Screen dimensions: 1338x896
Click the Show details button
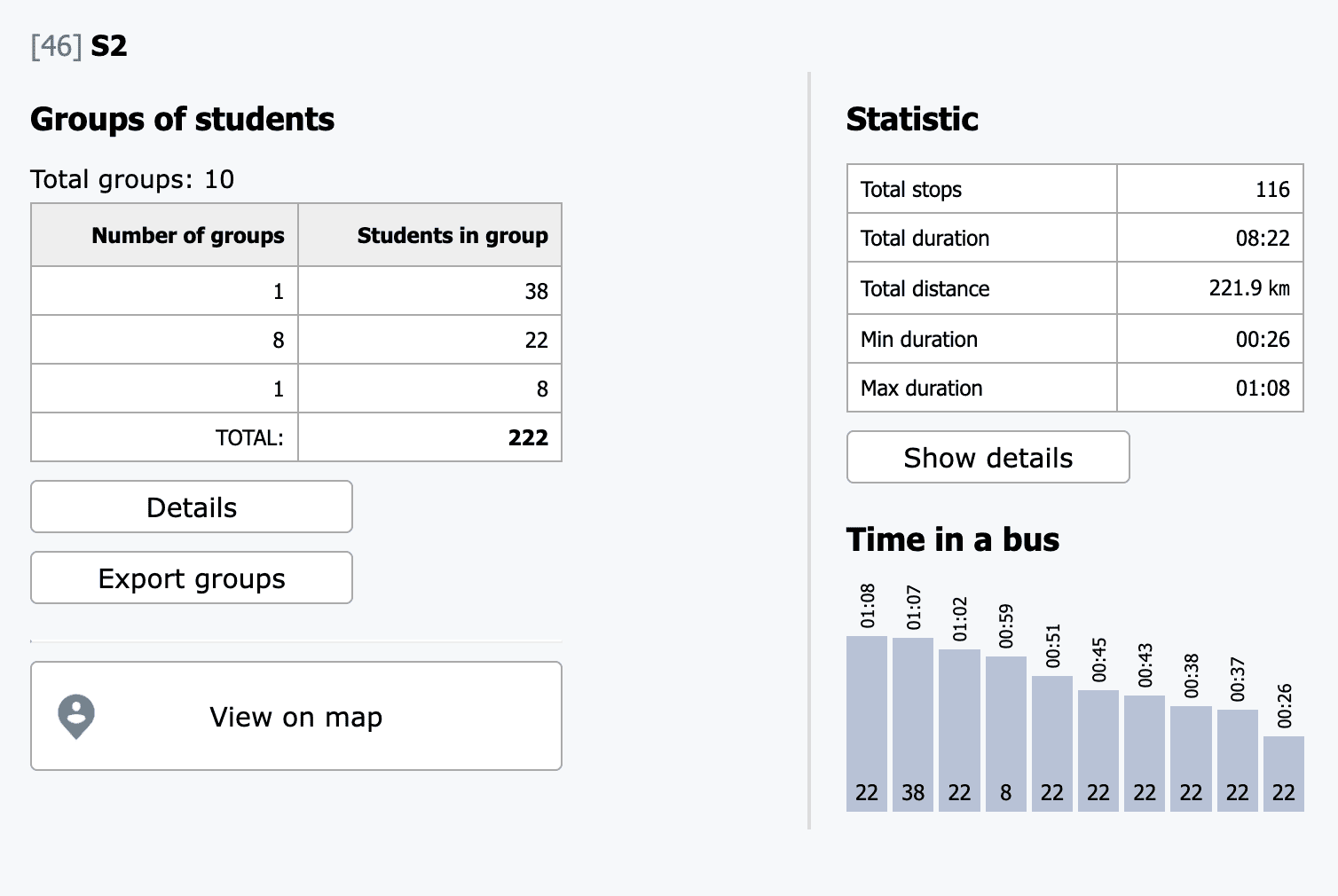click(x=988, y=458)
